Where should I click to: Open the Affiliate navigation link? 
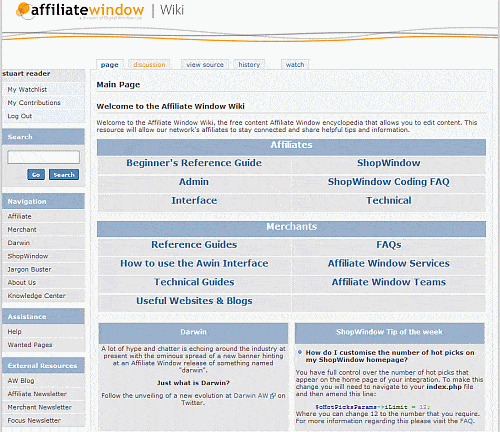pyautogui.click(x=19, y=216)
